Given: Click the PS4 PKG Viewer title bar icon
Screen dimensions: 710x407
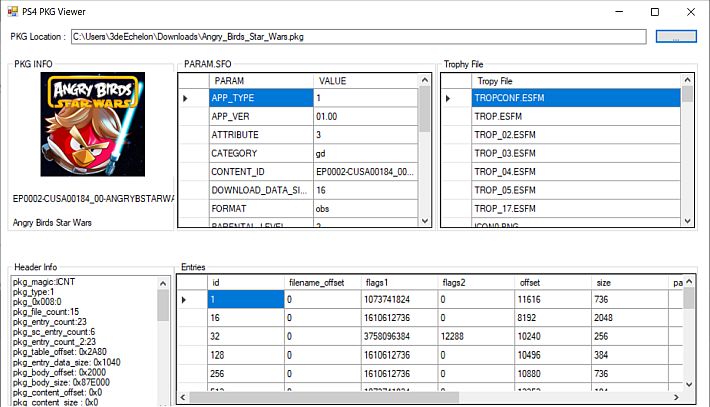Looking at the screenshot, I should [x=12, y=11].
